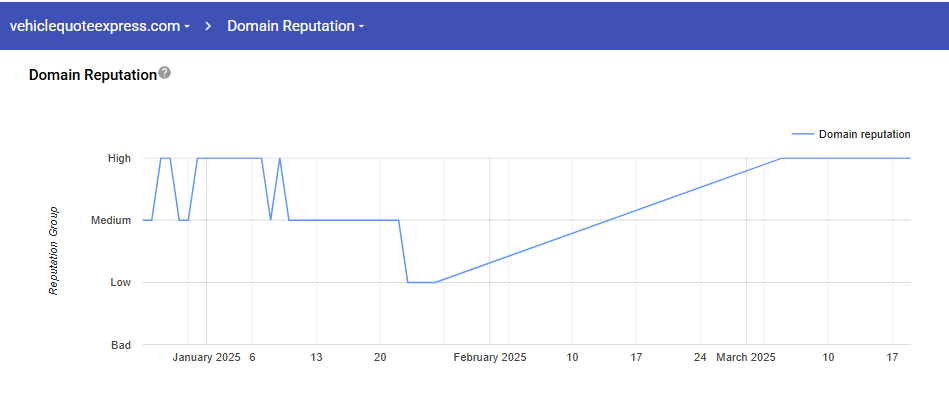Viewport: 949px width, 402px height.
Task: Click the help icon beside Domain Reputation
Action: coord(165,73)
